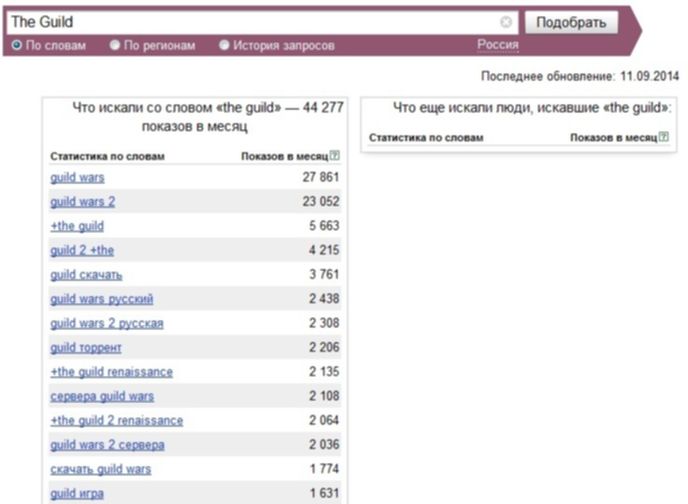
Task: Click left table header 'Статистика по словам'
Action: pyautogui.click(x=107, y=156)
